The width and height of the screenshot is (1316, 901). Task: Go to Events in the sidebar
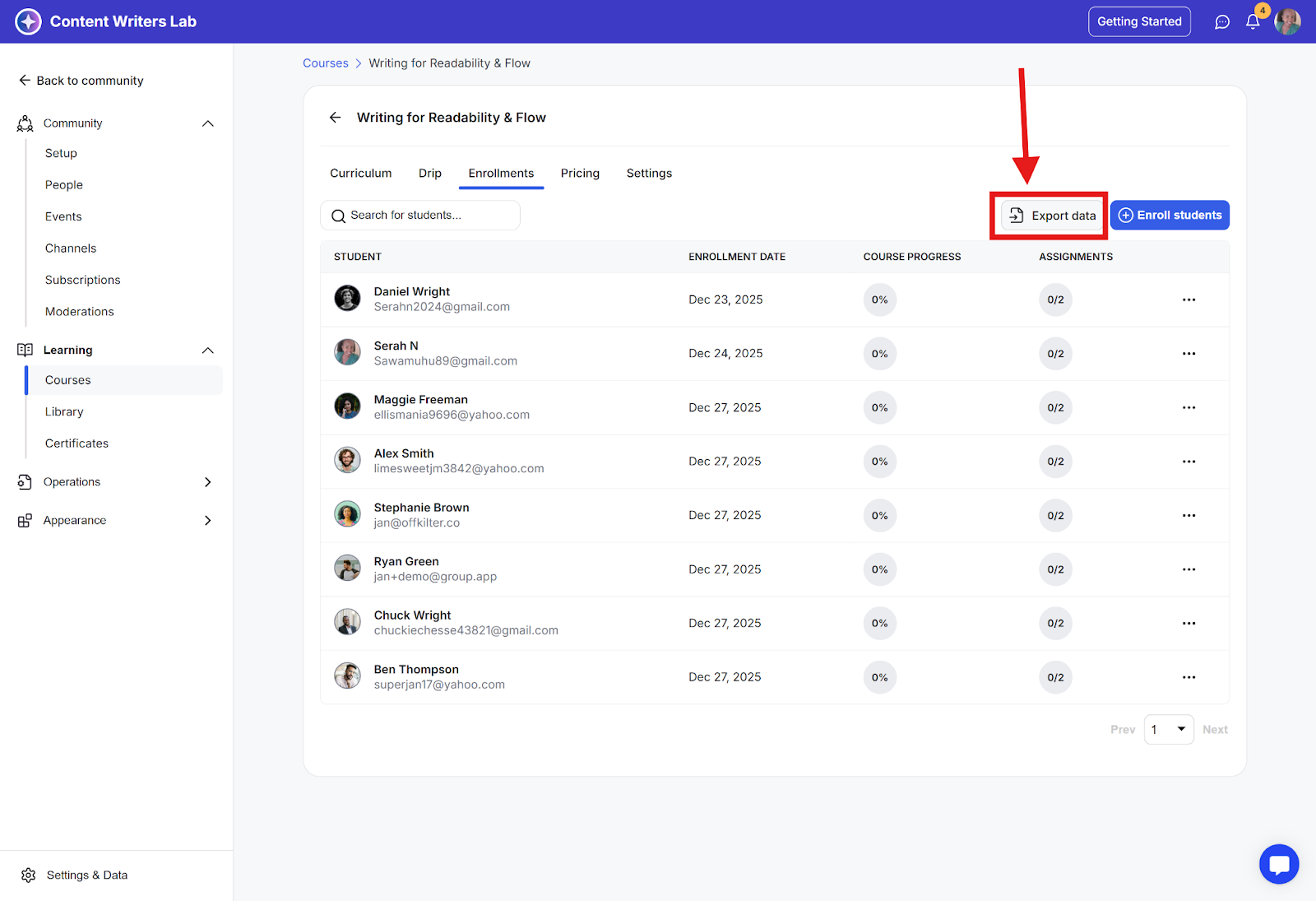pyautogui.click(x=63, y=217)
